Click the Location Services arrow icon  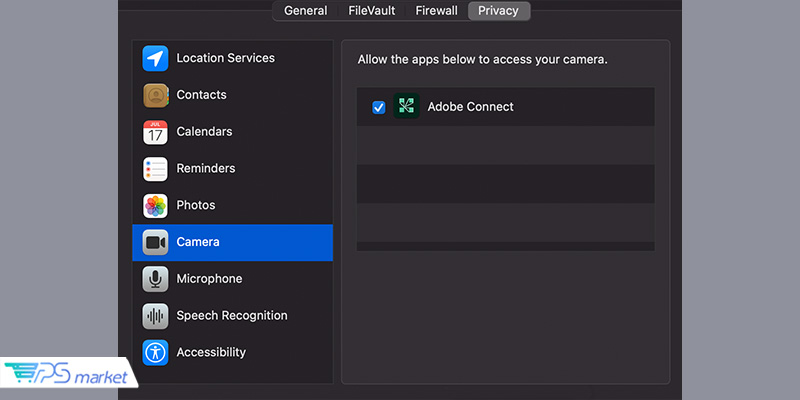[155, 59]
